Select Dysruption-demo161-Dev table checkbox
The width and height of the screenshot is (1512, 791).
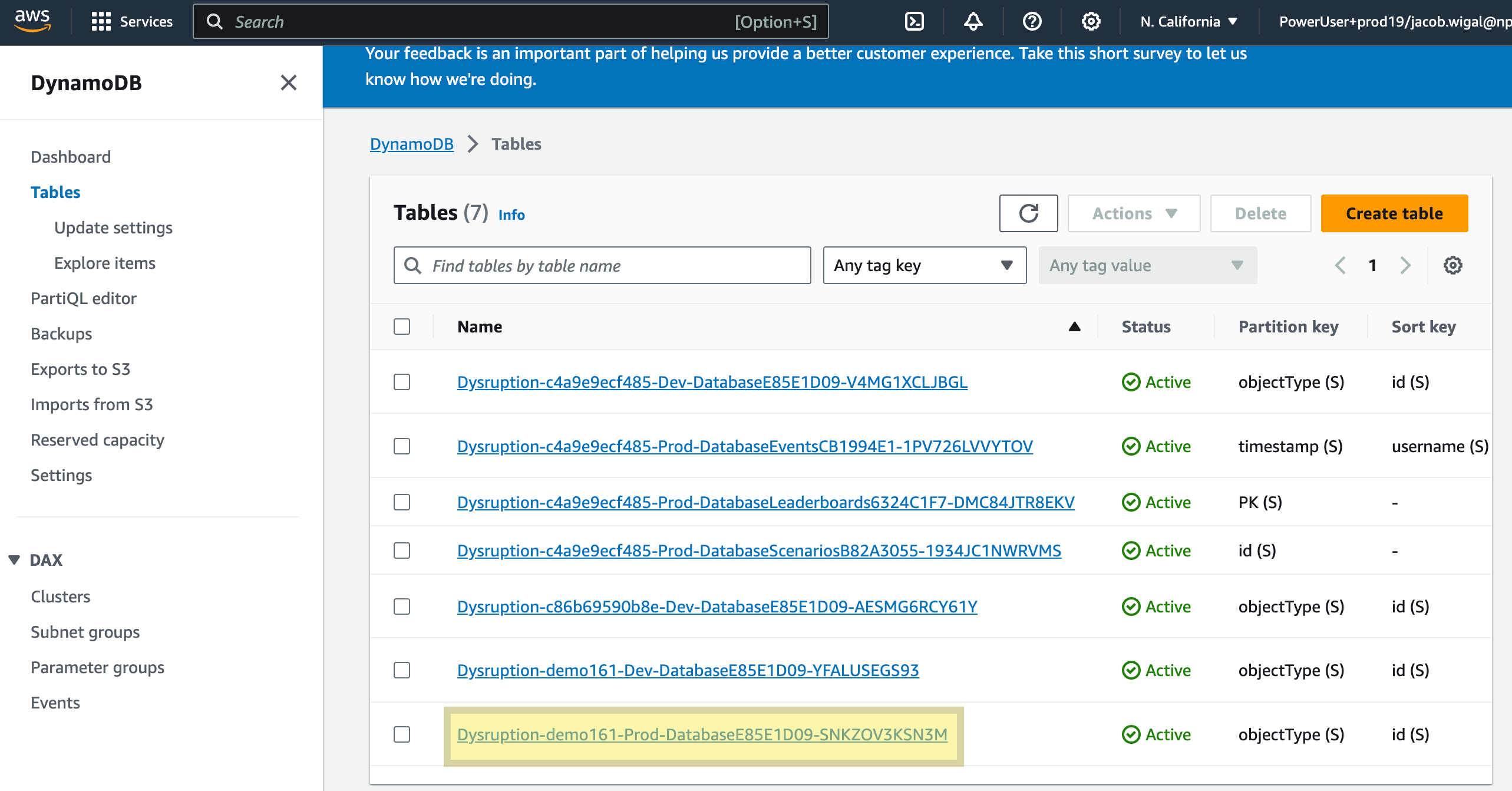pos(402,670)
